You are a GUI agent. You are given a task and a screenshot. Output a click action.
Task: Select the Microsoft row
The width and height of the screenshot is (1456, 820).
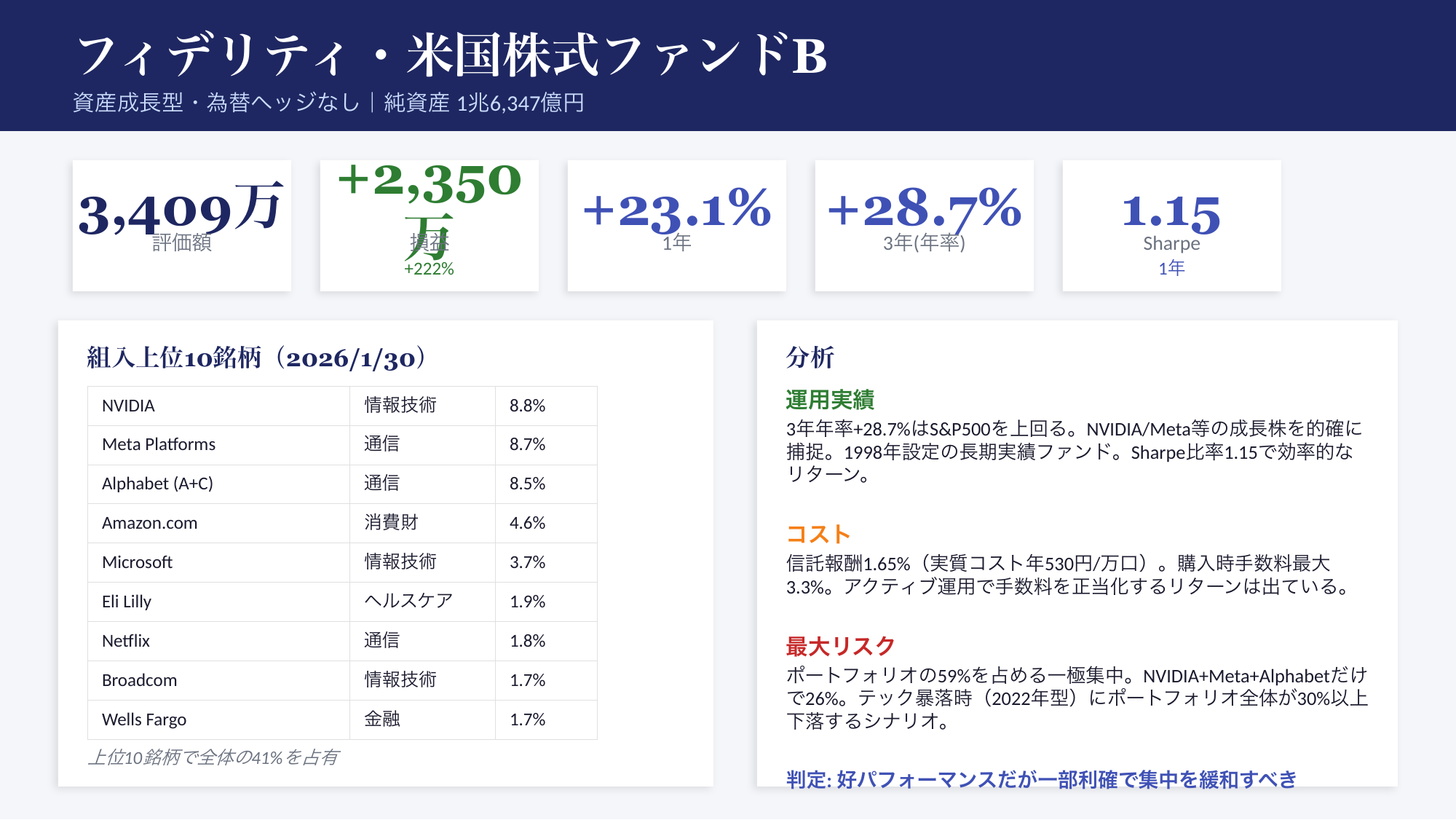[x=342, y=562]
